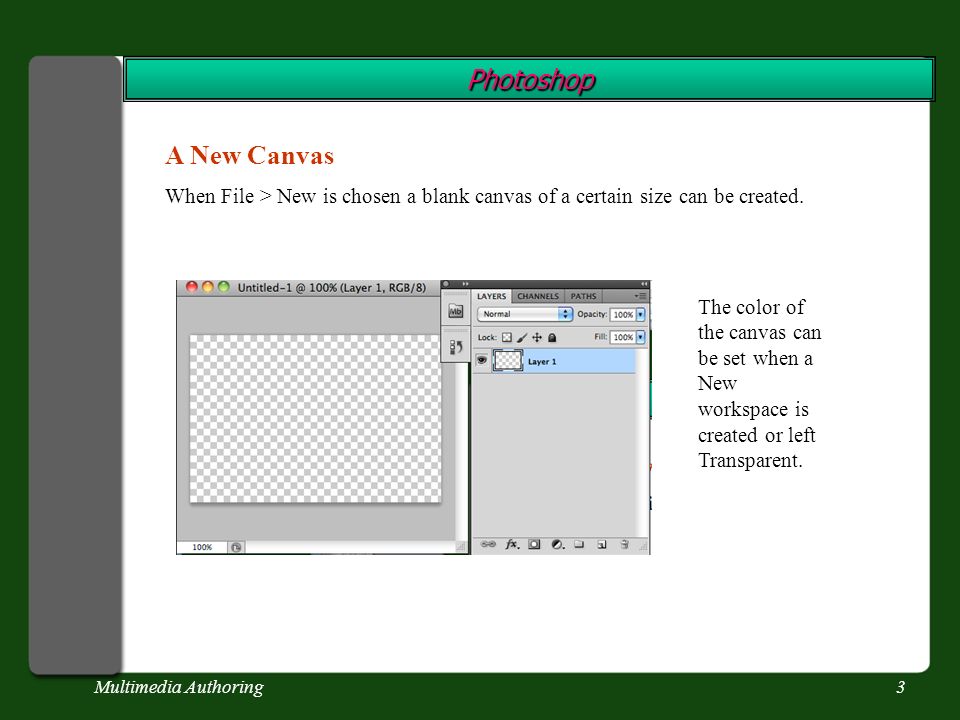The image size is (960, 720).
Task: Click the heading A New Canvas
Action: 250,155
